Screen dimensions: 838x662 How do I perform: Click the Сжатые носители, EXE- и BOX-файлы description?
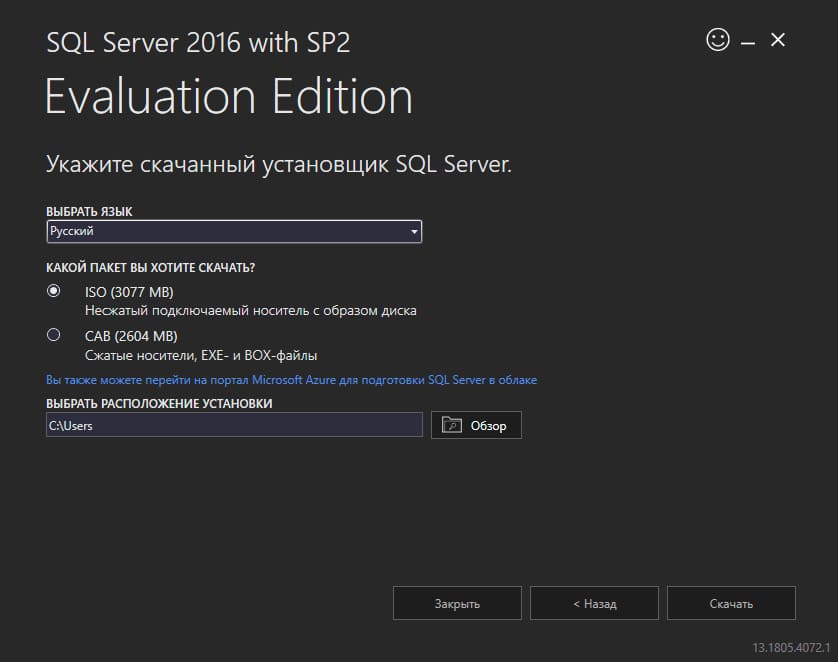tap(201, 355)
